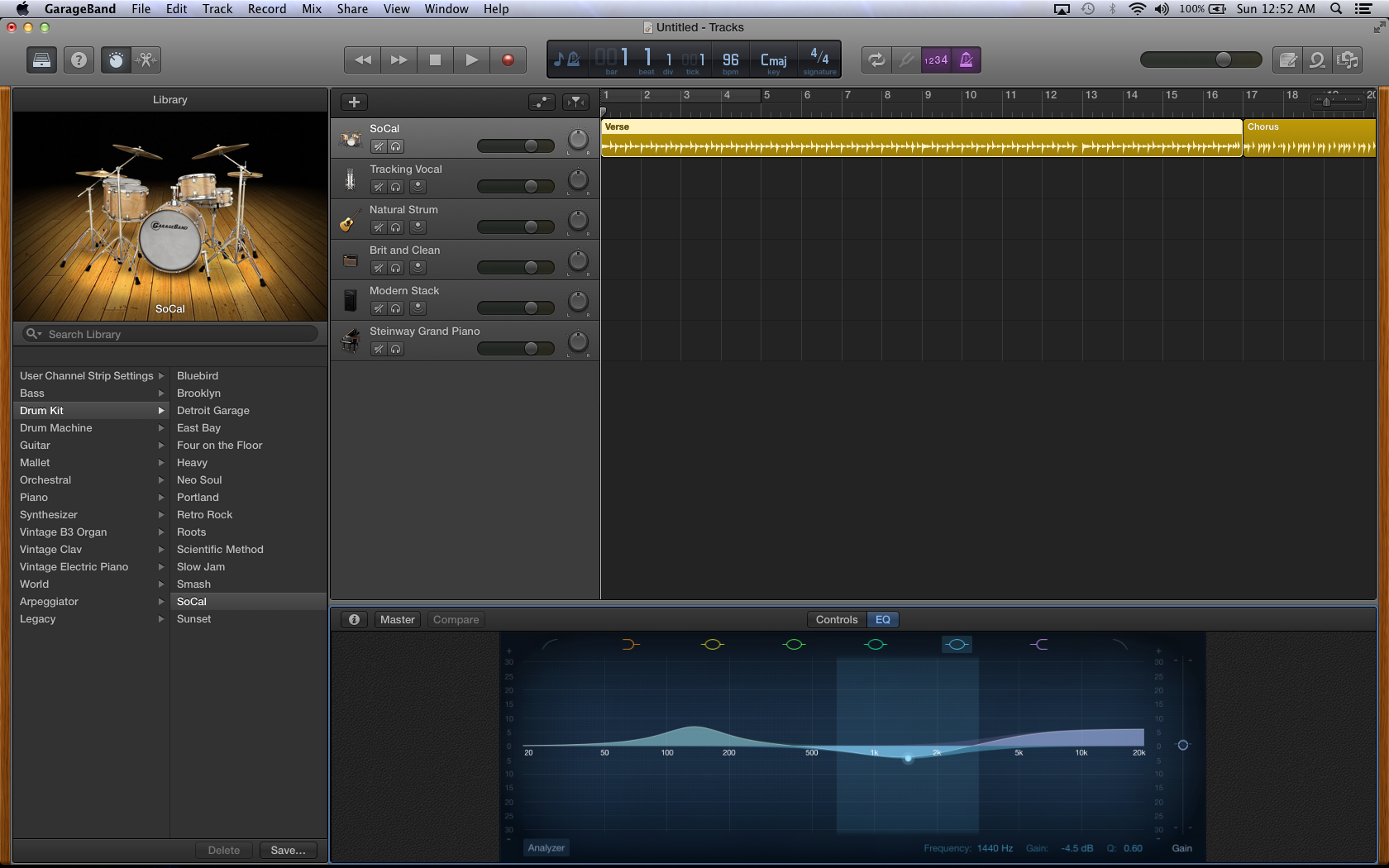Mute the Steinway Grand Piano track
The image size is (1389, 868).
click(378, 349)
